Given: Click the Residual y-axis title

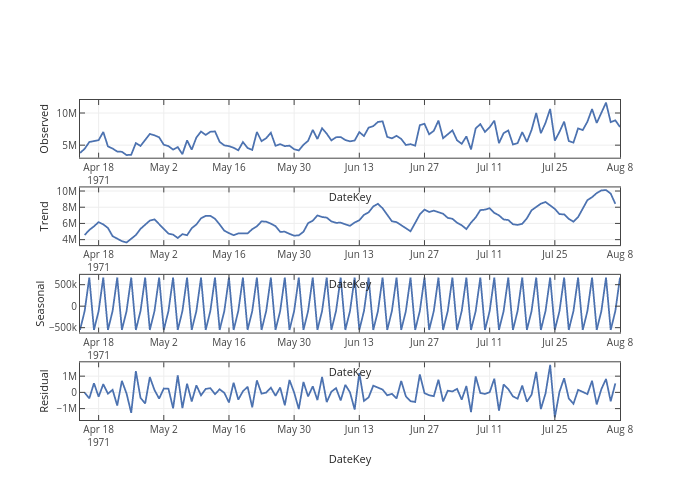Looking at the screenshot, I should tap(44, 391).
